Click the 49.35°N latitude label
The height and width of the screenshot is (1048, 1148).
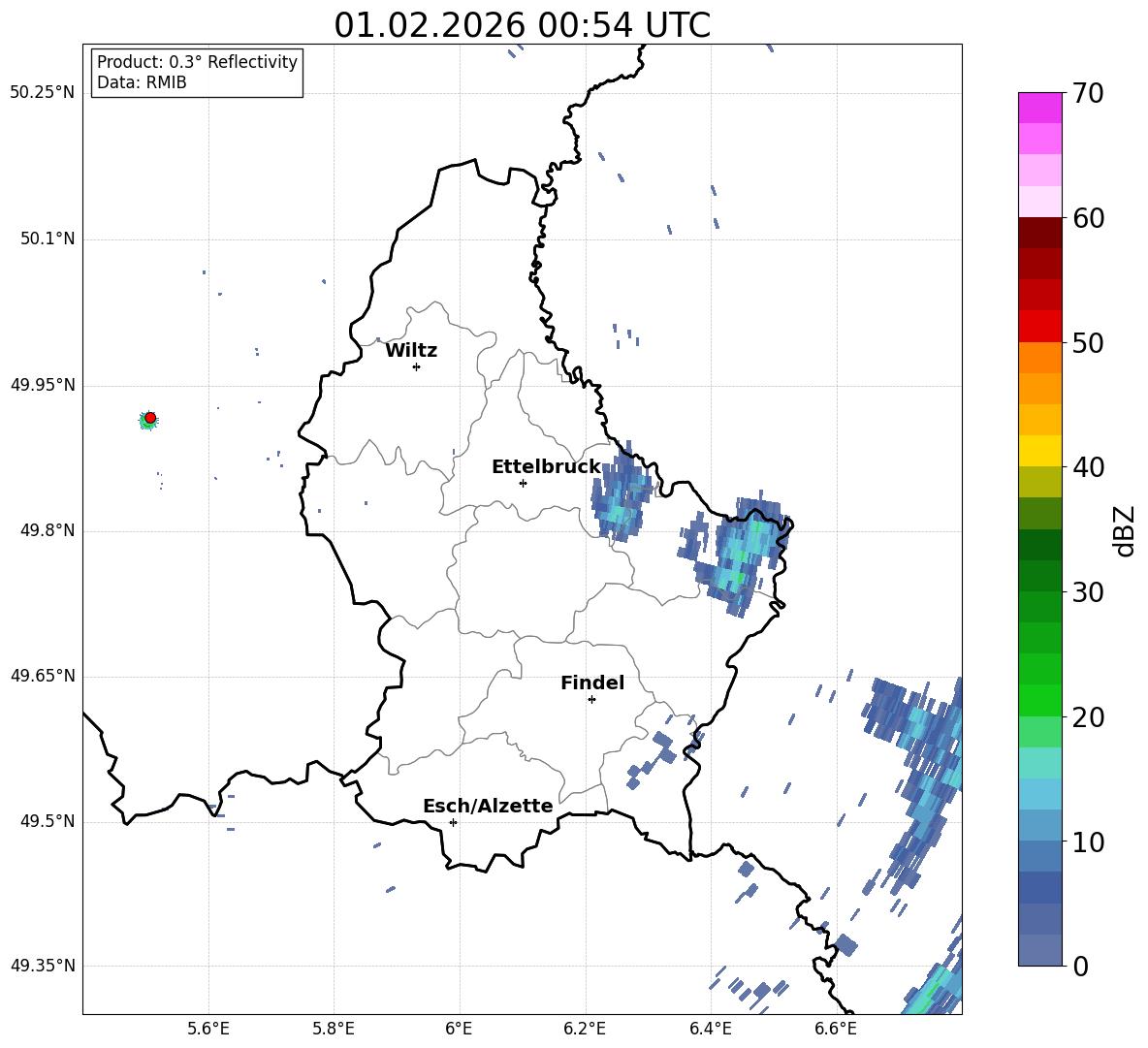(43, 966)
